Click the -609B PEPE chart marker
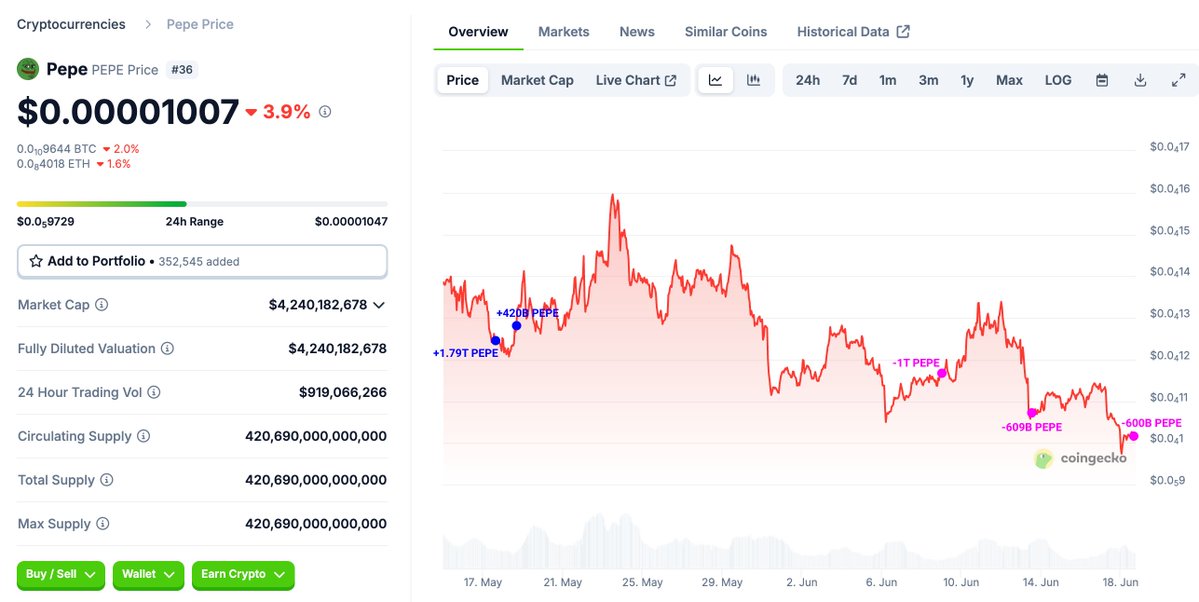This screenshot has width=1199, height=602. (1032, 412)
